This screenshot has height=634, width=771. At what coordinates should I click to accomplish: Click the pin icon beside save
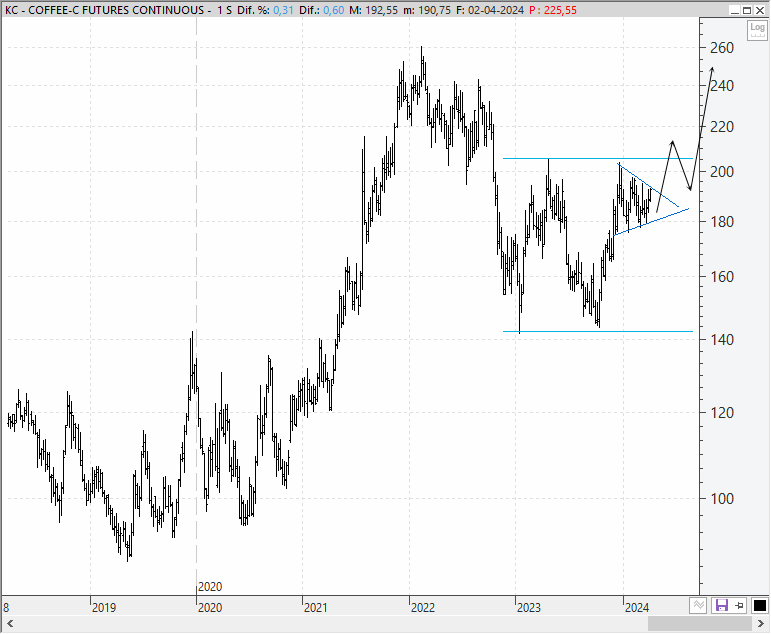(x=740, y=605)
